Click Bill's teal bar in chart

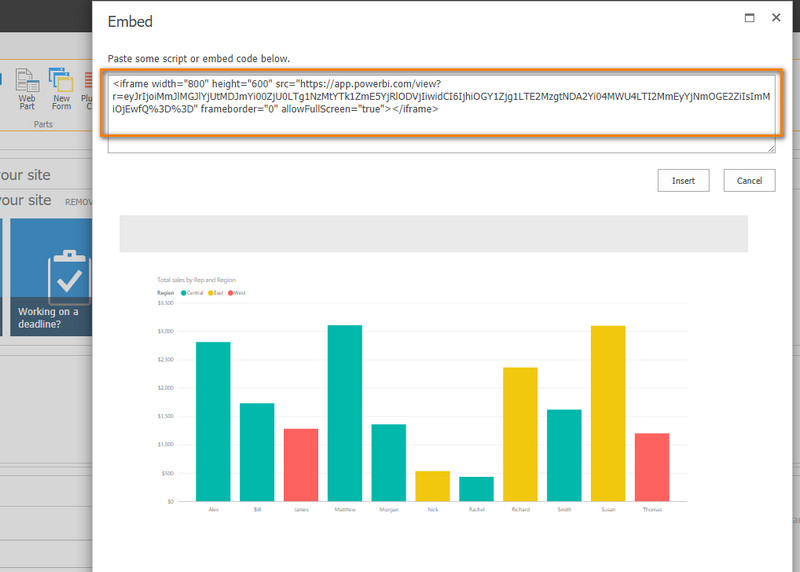(x=257, y=452)
